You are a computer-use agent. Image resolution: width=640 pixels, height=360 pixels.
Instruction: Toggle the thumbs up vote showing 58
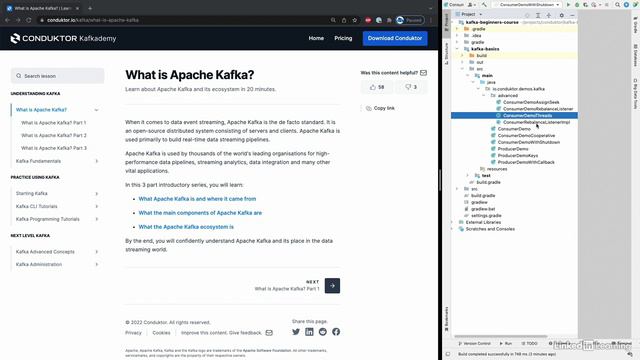tap(377, 87)
